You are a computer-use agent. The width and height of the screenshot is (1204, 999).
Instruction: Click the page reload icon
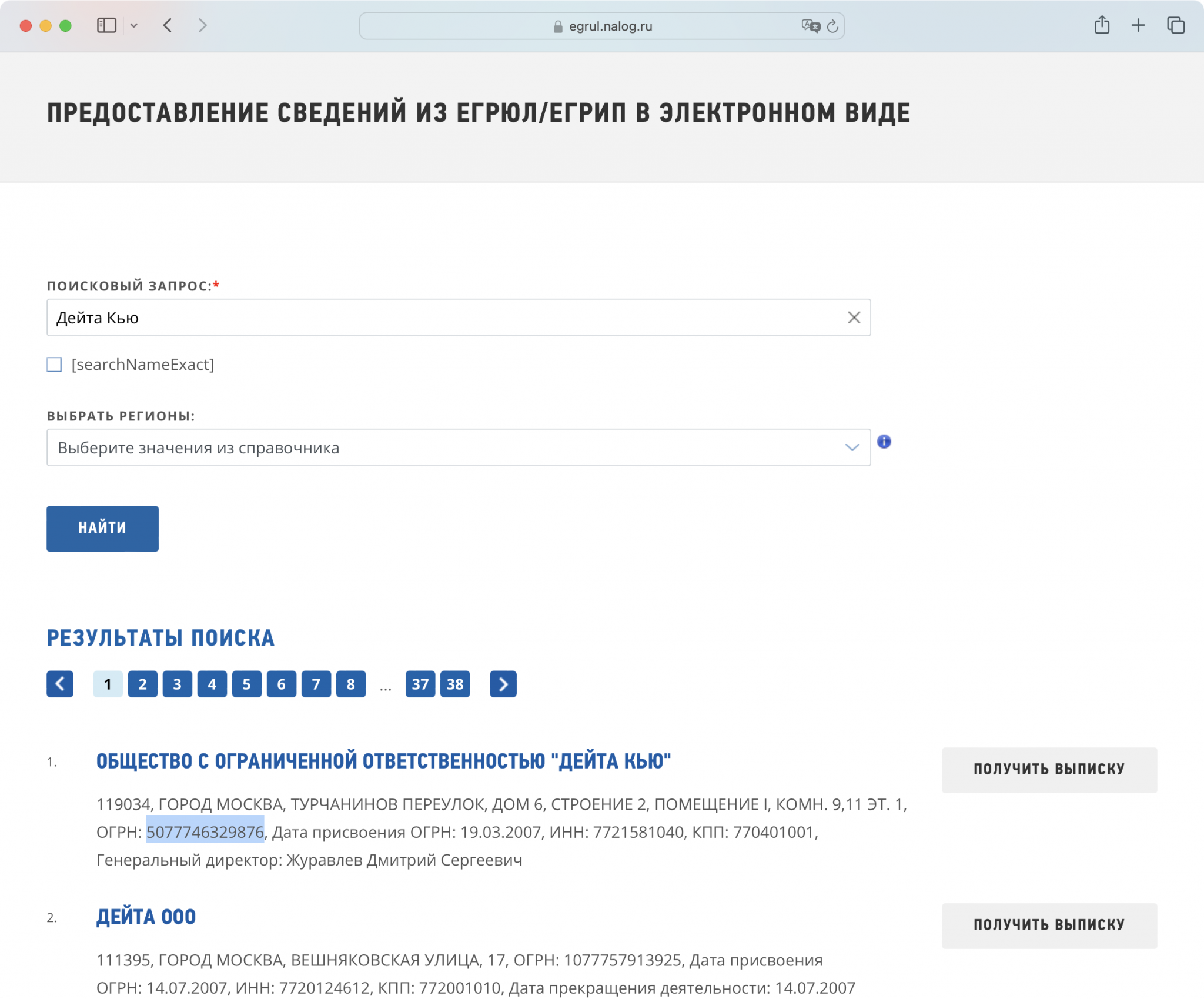point(832,26)
